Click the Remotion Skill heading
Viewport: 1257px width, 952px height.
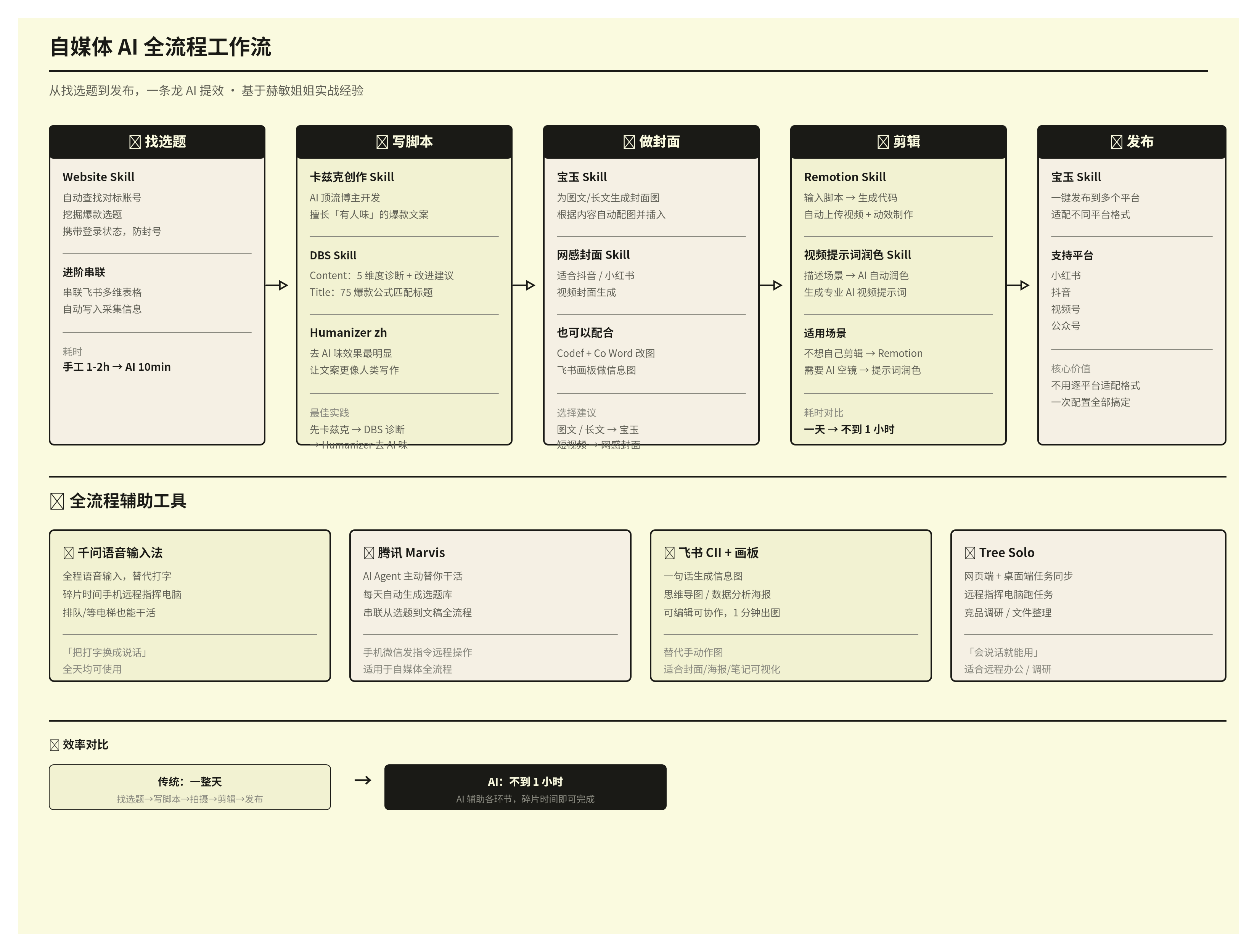point(844,177)
